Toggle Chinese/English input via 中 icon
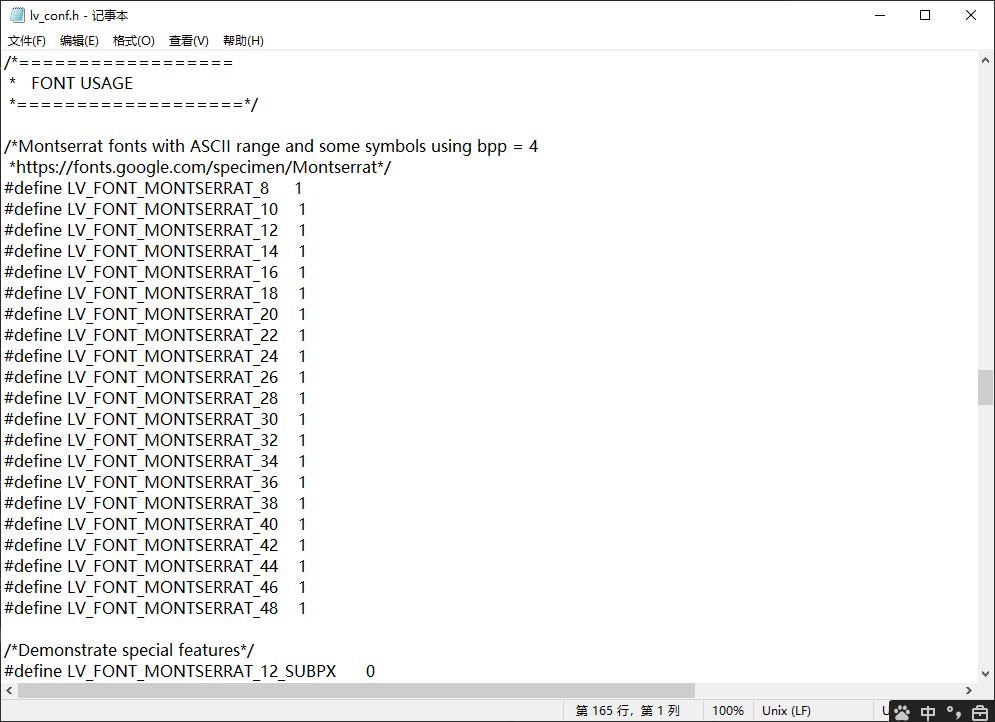This screenshot has height=722, width=995. (x=928, y=712)
